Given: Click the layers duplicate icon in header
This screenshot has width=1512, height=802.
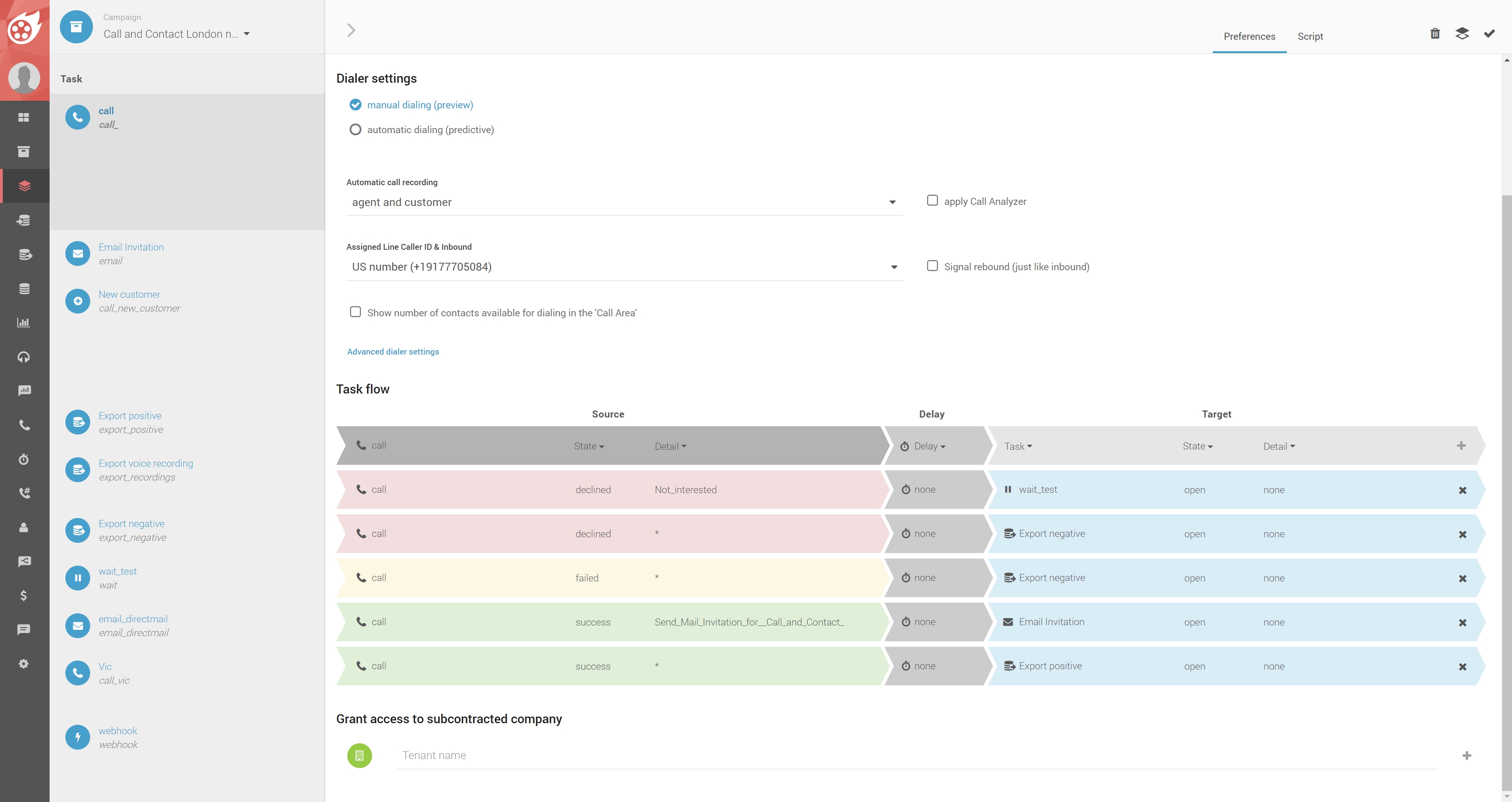Looking at the screenshot, I should click(x=1462, y=33).
